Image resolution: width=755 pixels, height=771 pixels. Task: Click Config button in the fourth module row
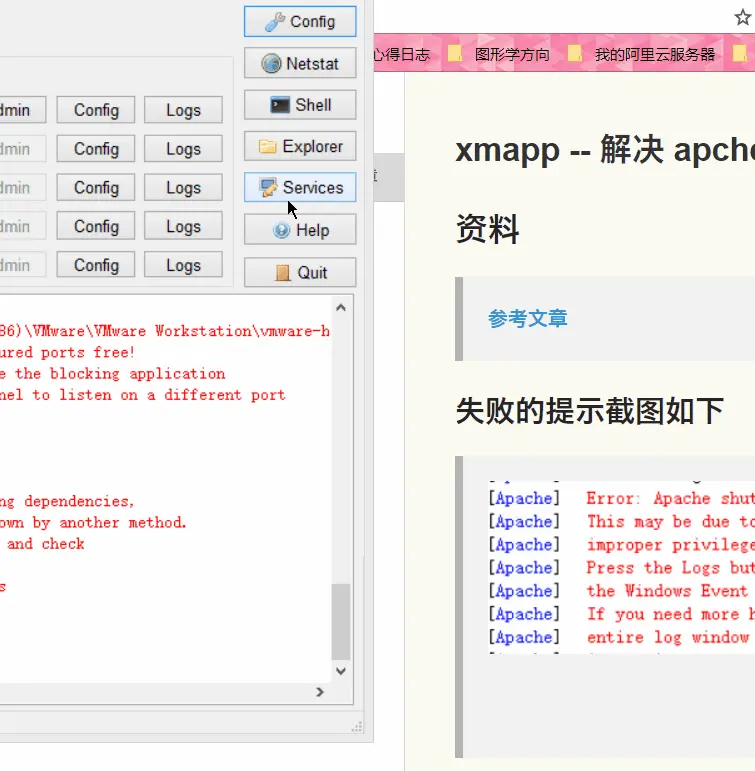(96, 226)
